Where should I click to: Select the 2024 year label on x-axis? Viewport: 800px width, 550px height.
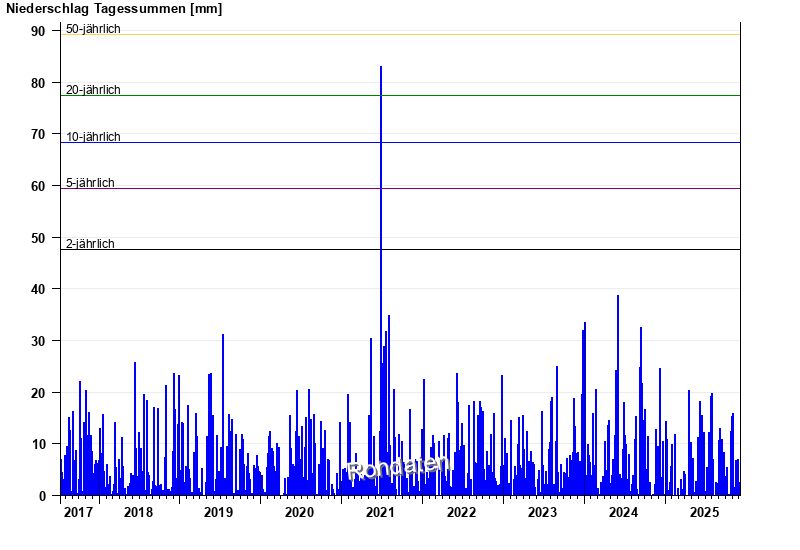(x=623, y=513)
